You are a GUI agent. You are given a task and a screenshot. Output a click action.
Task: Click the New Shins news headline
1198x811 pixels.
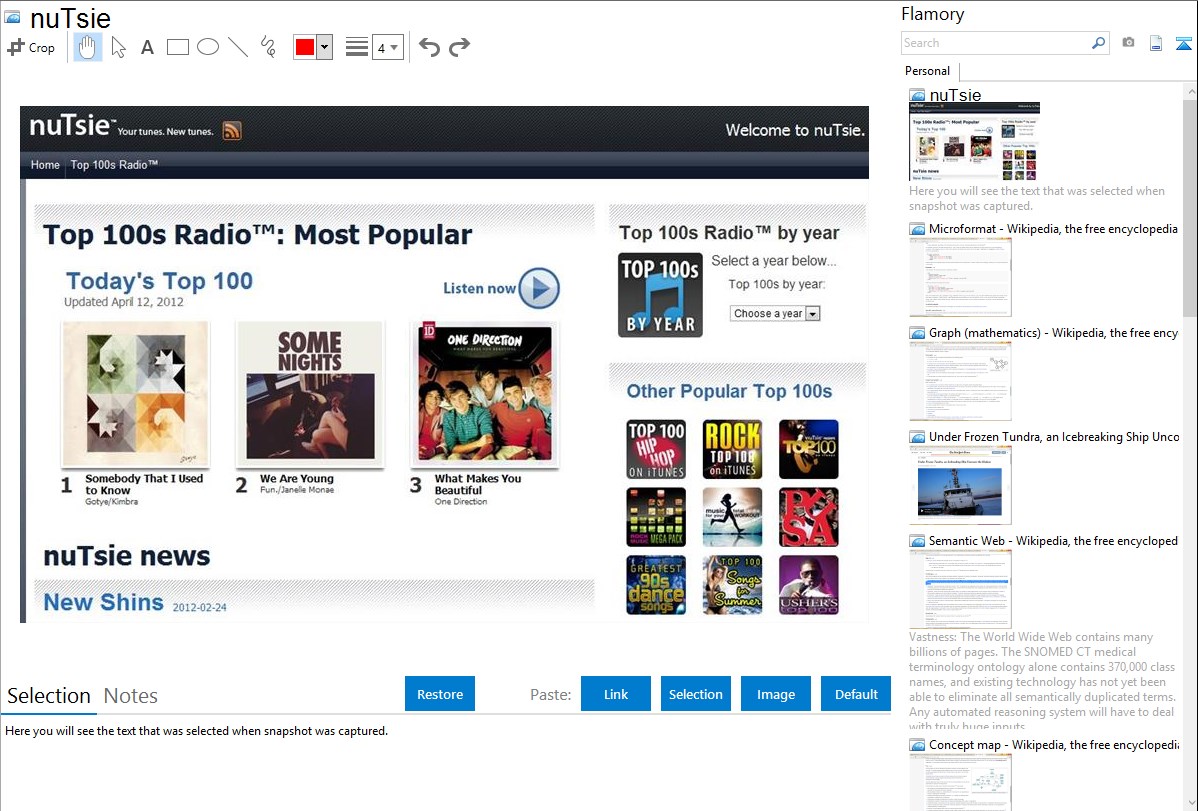click(103, 602)
